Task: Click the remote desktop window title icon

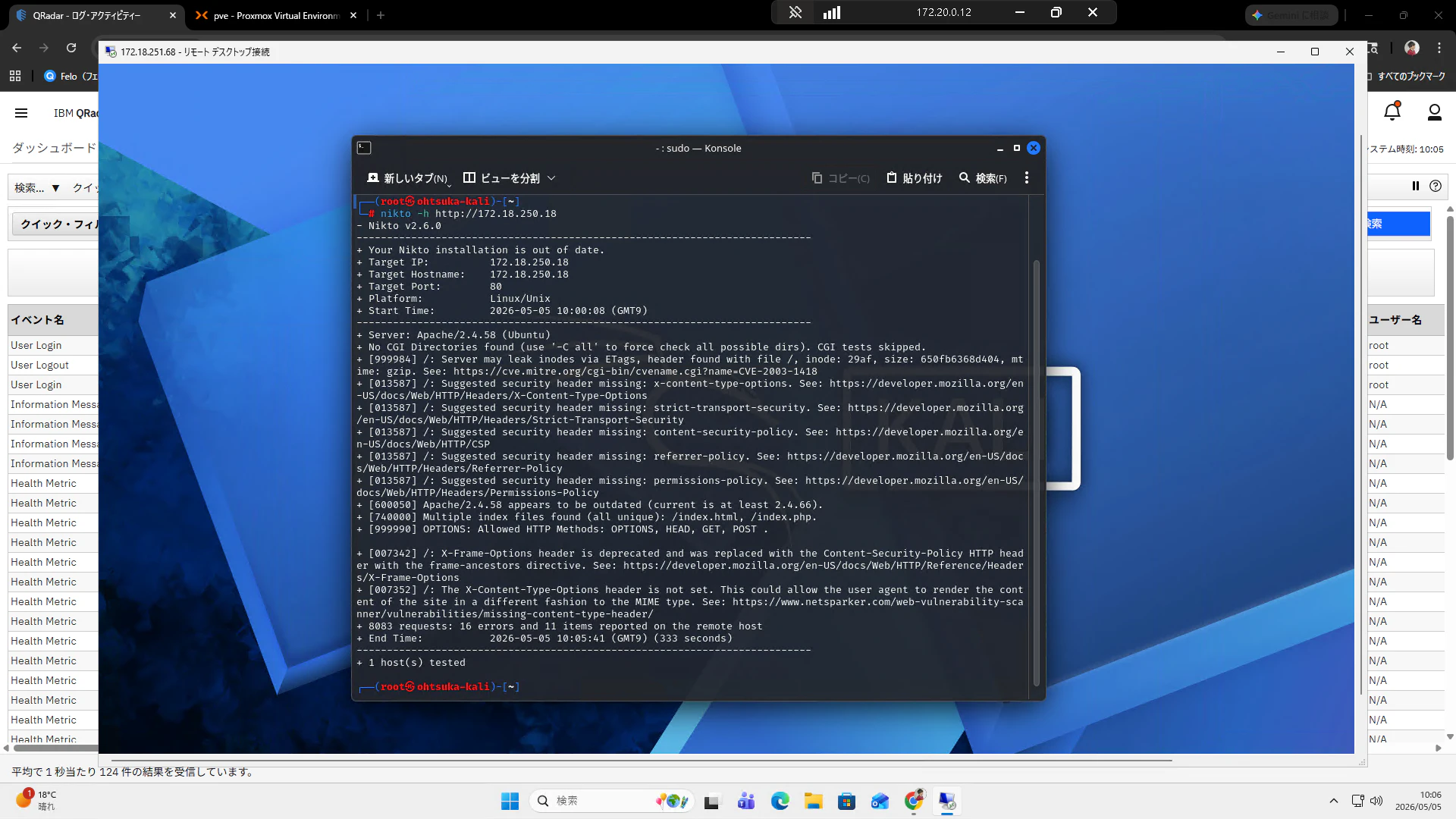Action: coord(111,52)
